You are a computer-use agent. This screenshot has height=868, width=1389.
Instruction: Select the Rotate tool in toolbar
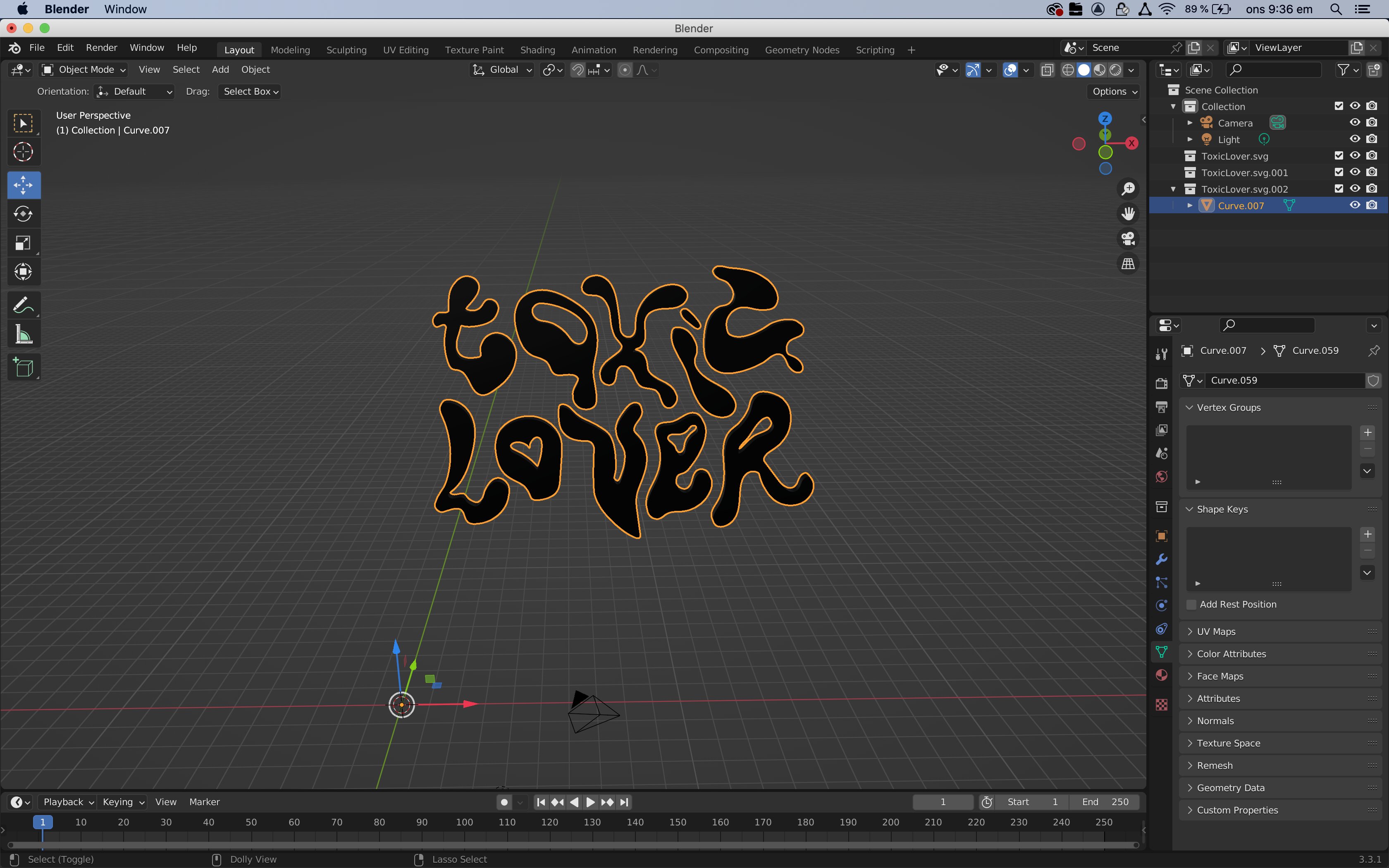pyautogui.click(x=23, y=214)
